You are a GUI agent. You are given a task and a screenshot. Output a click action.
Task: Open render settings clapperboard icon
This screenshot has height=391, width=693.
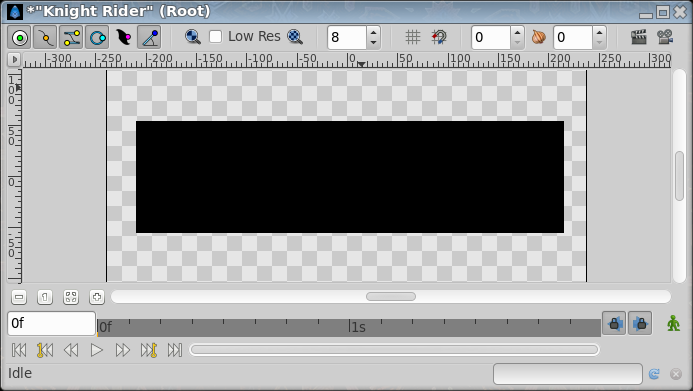[x=639, y=37]
